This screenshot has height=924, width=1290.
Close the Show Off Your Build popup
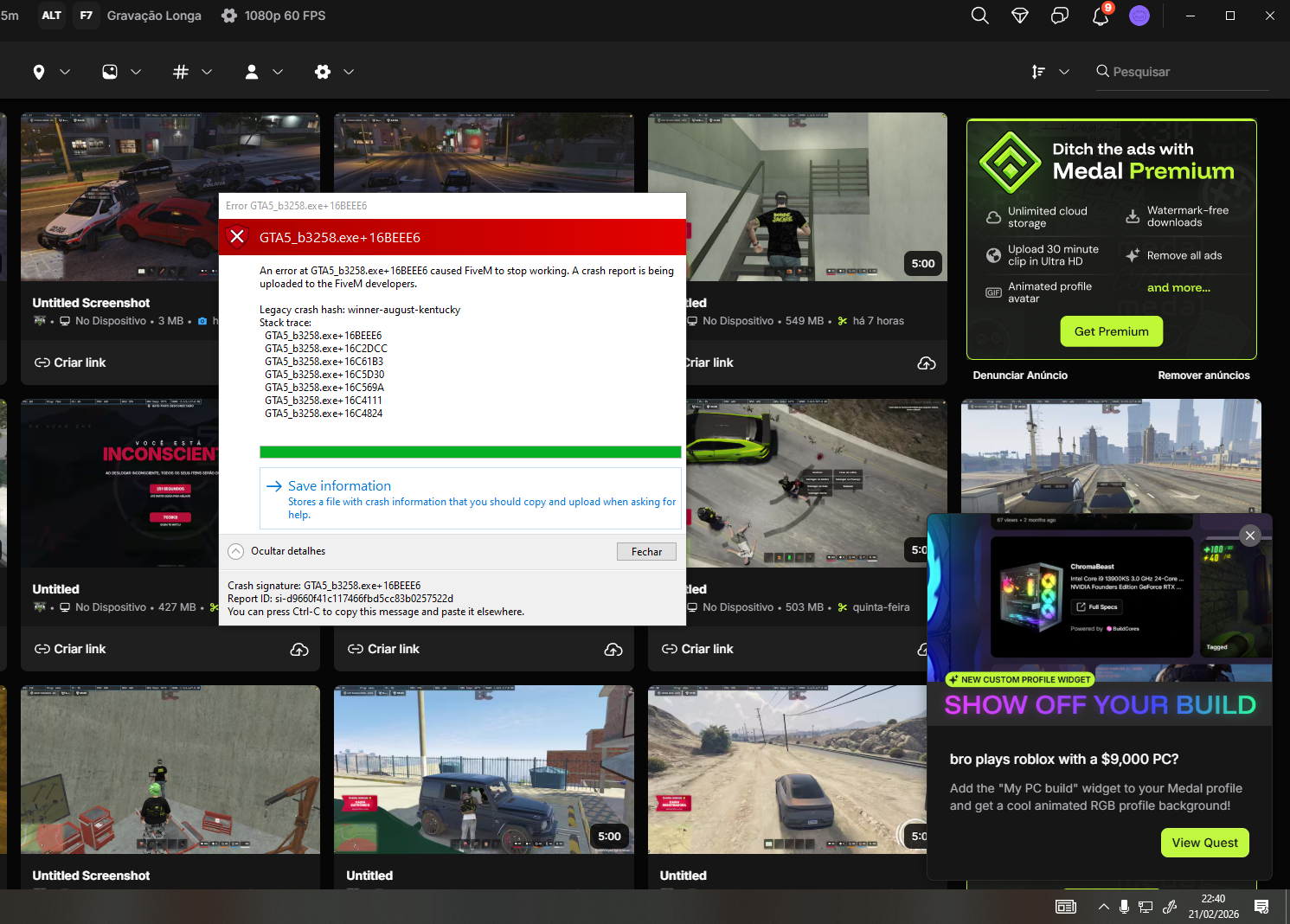click(1250, 536)
